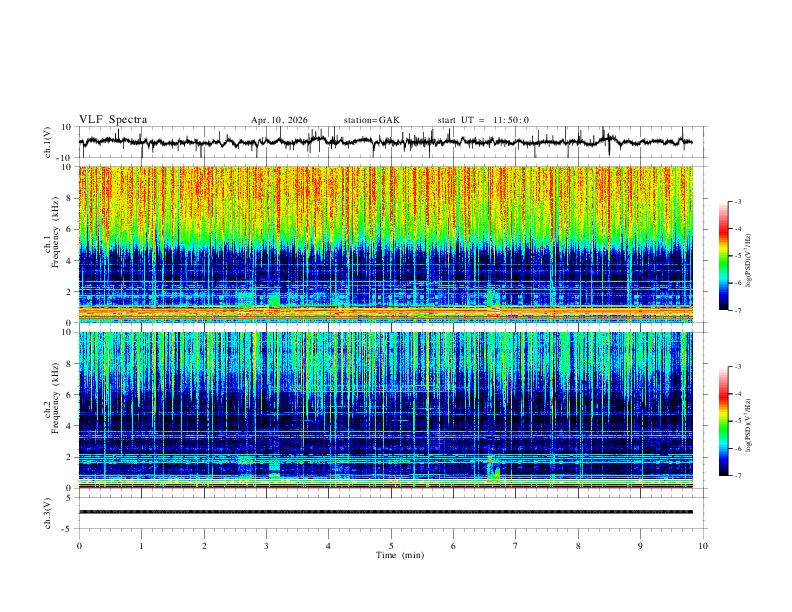
Task: Click the ch.1 spectrogram colorbar
Action: pos(723,256)
